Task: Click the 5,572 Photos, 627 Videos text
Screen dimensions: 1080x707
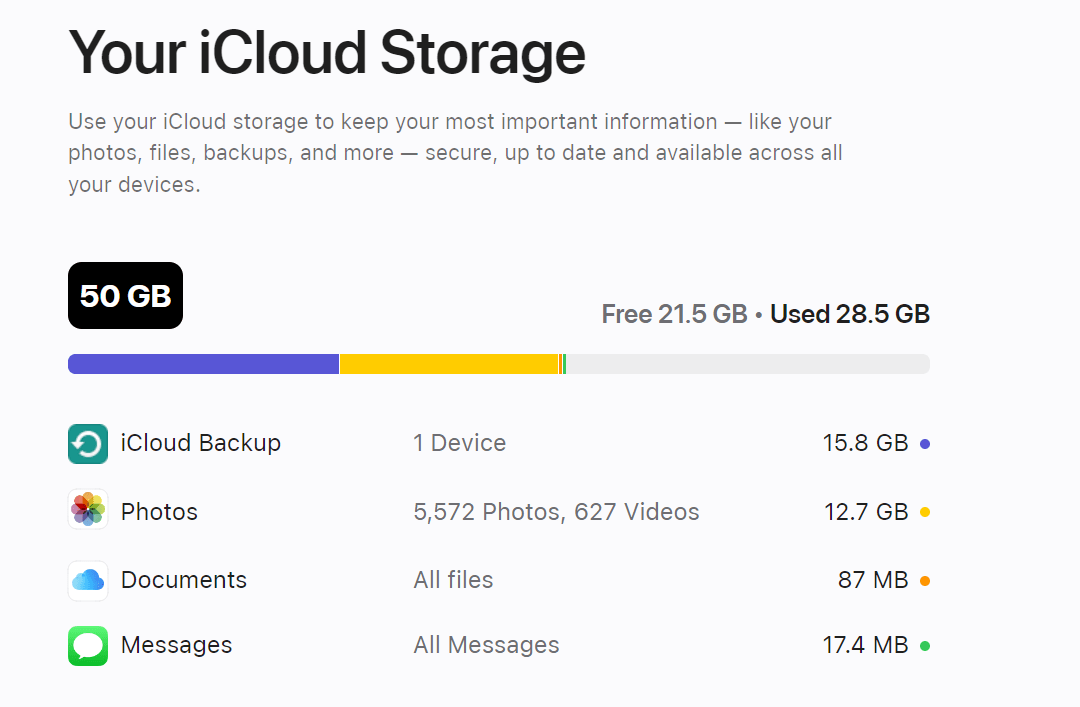Action: [x=556, y=511]
